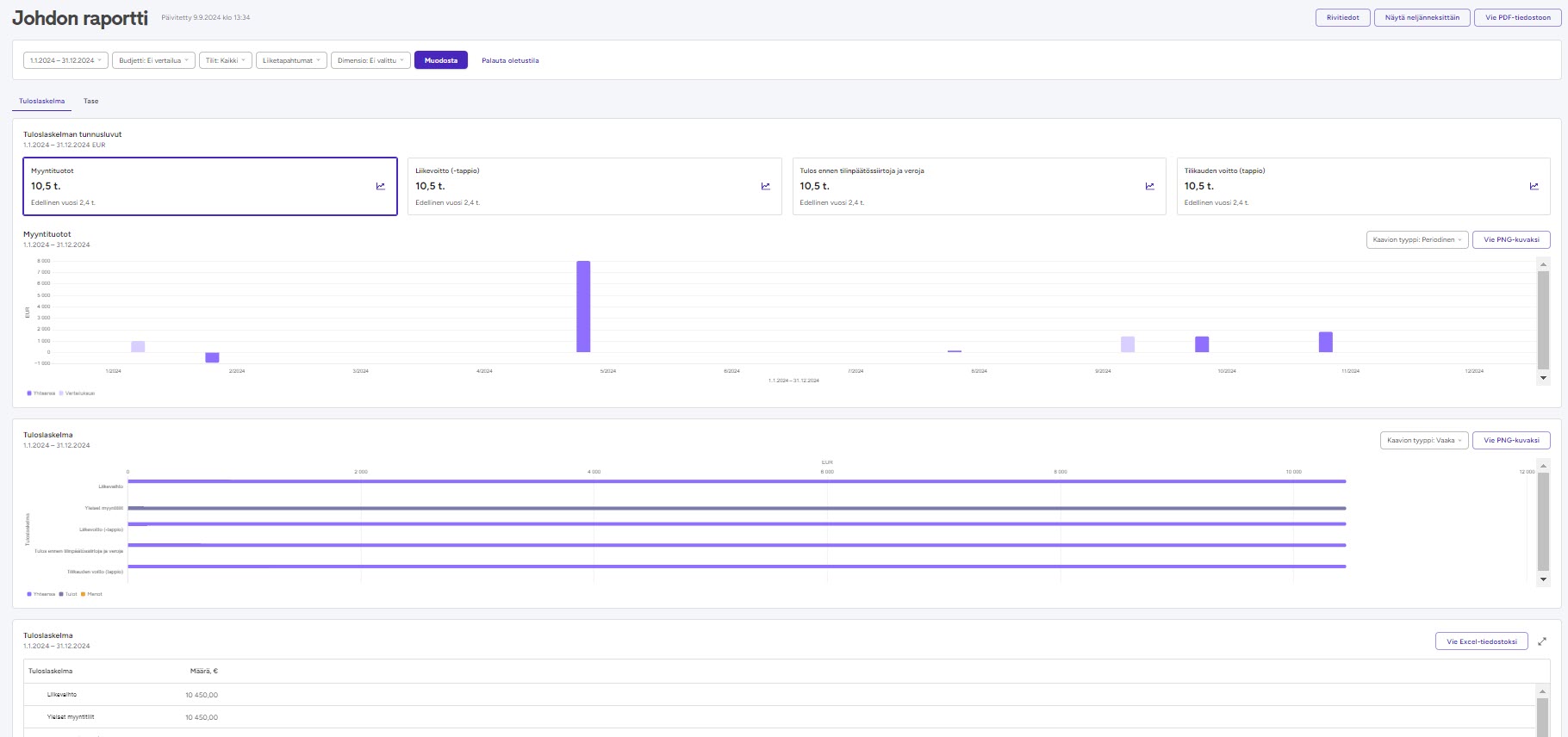
Task: Expand the Tuloslaskelma table to fullscreen
Action: coord(1542,641)
